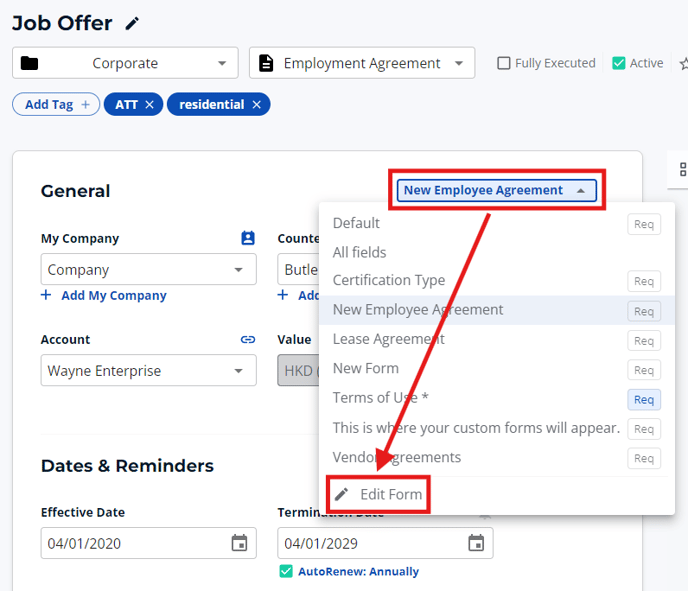Remove the residential tag with its X
The image size is (688, 591).
pos(256,105)
